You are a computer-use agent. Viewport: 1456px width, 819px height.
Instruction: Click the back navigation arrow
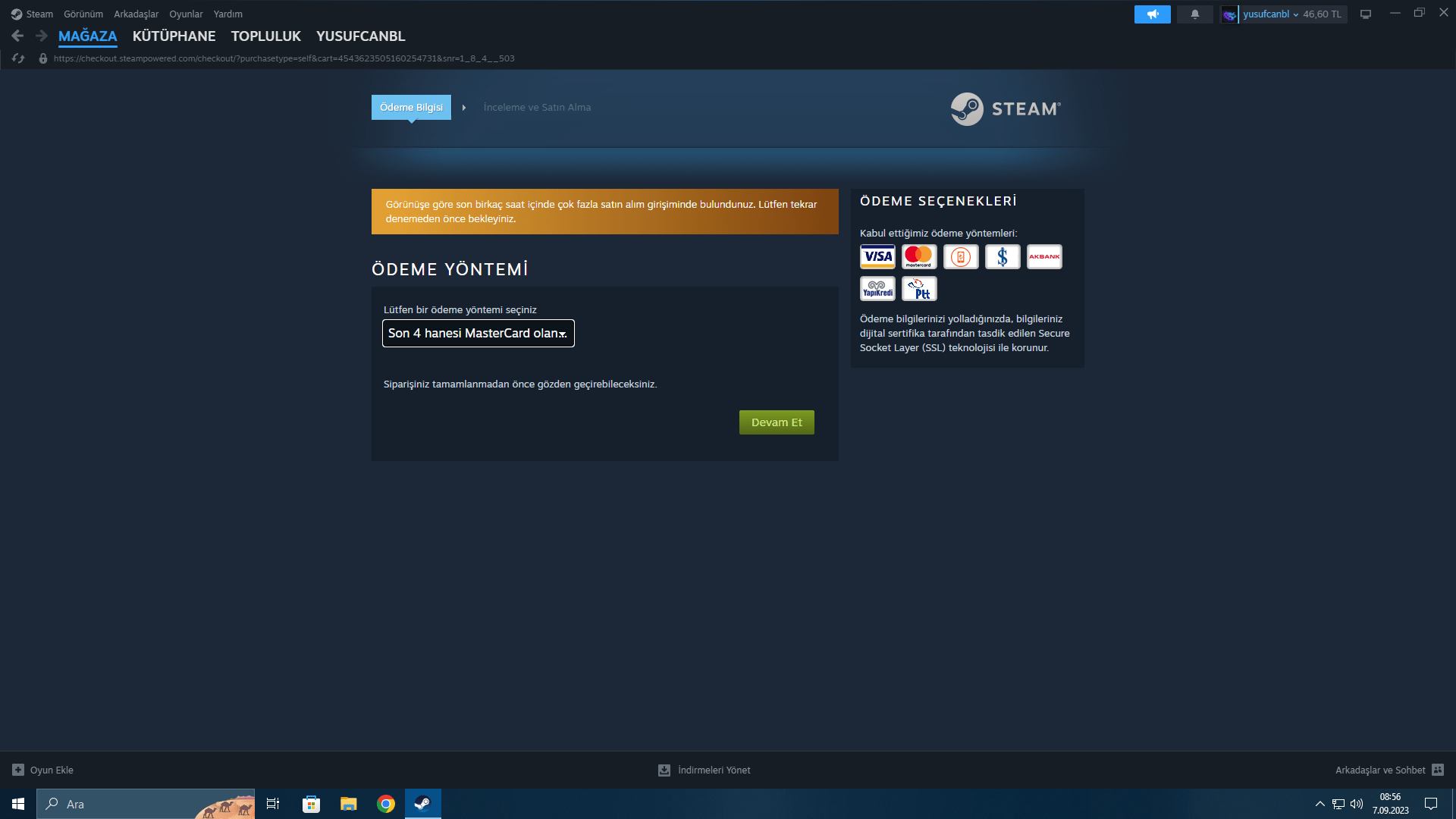(17, 36)
